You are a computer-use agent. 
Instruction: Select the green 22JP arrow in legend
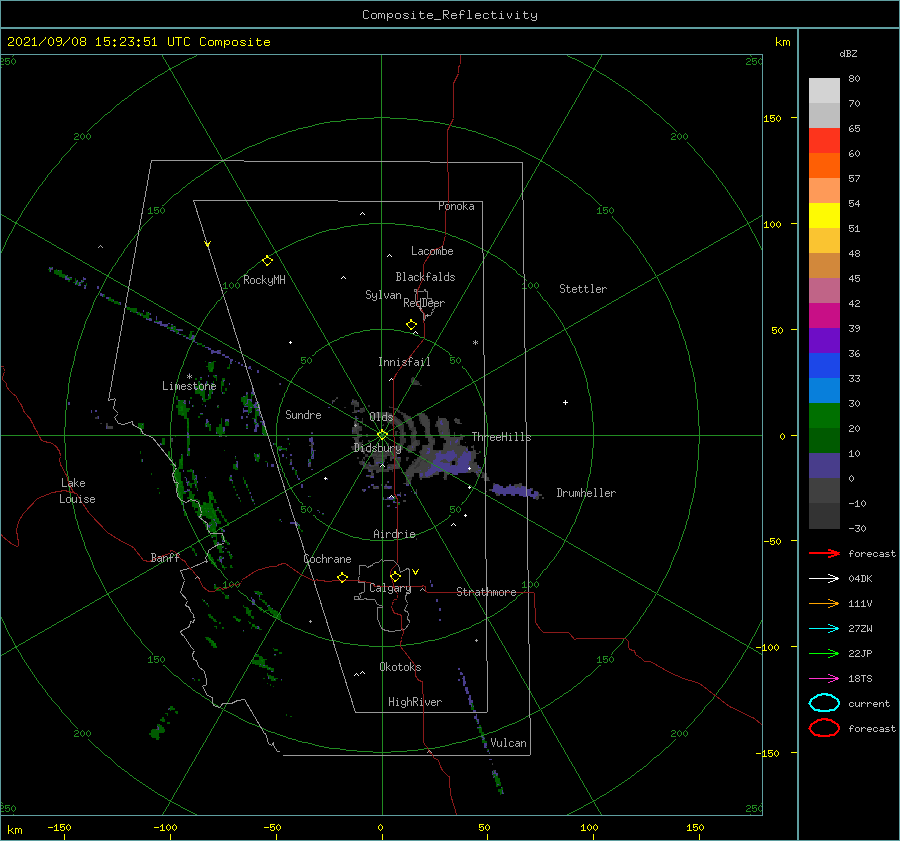click(x=824, y=653)
